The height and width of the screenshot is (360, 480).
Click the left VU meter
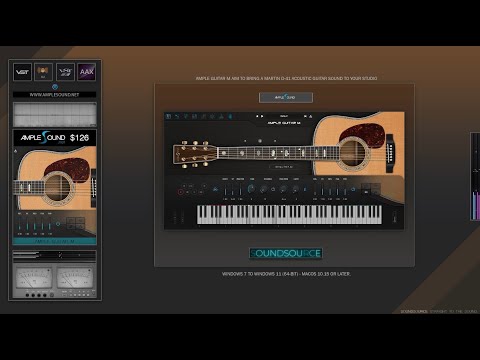pyautogui.click(x=34, y=277)
